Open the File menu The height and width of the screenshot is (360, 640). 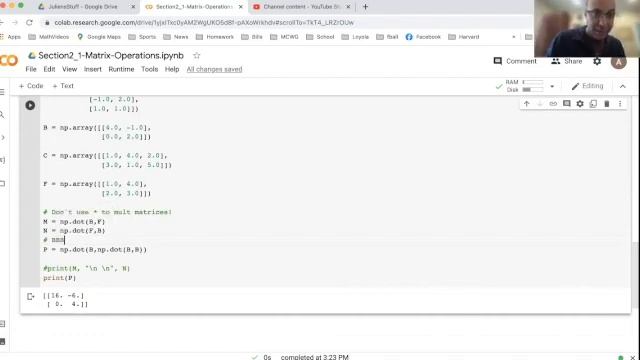tap(31, 69)
